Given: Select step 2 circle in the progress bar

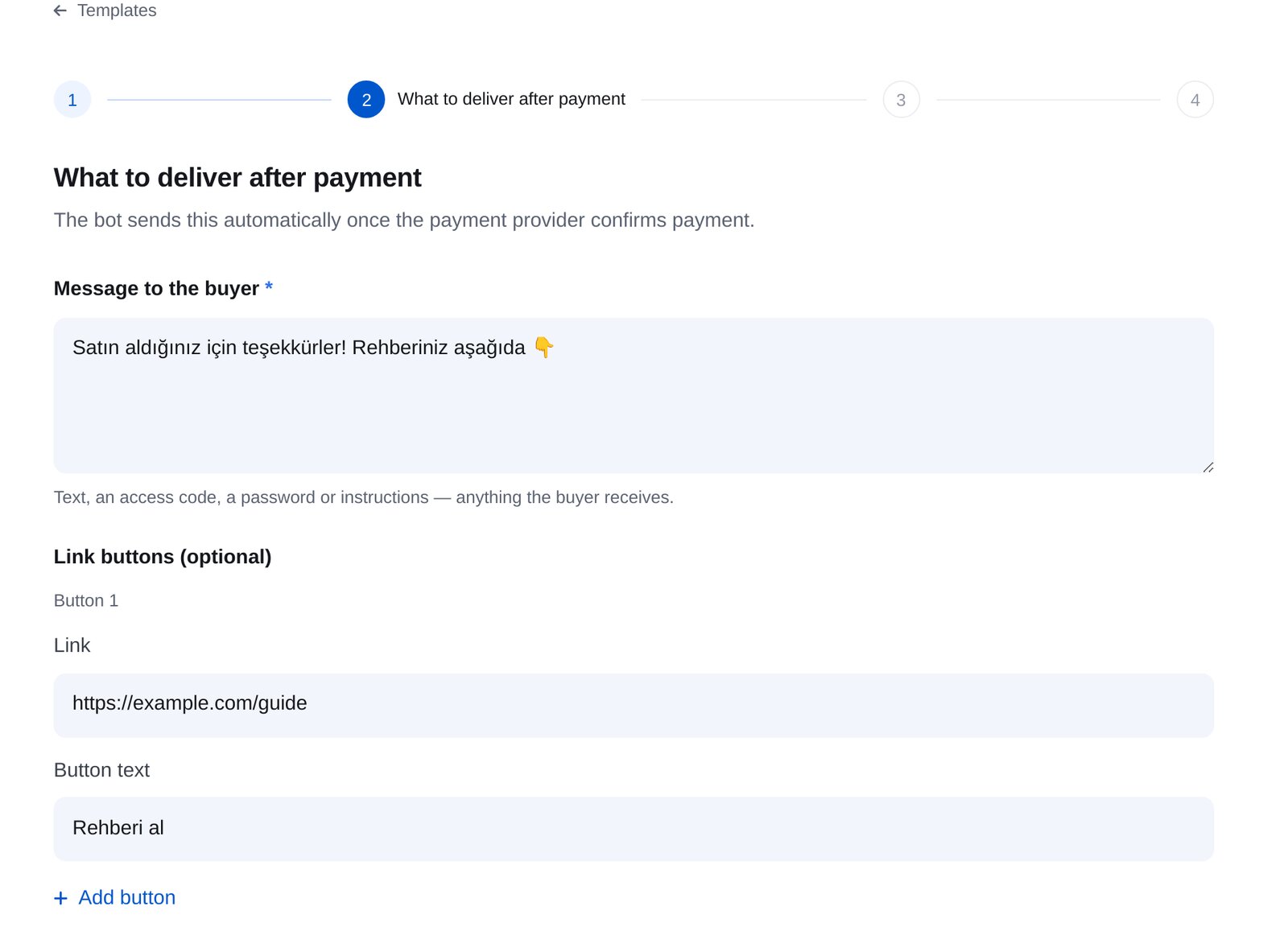Looking at the screenshot, I should [366, 100].
